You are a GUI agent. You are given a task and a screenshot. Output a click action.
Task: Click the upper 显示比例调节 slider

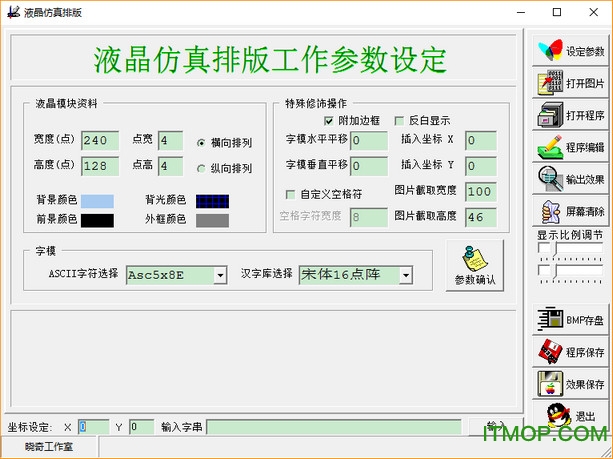[570, 249]
